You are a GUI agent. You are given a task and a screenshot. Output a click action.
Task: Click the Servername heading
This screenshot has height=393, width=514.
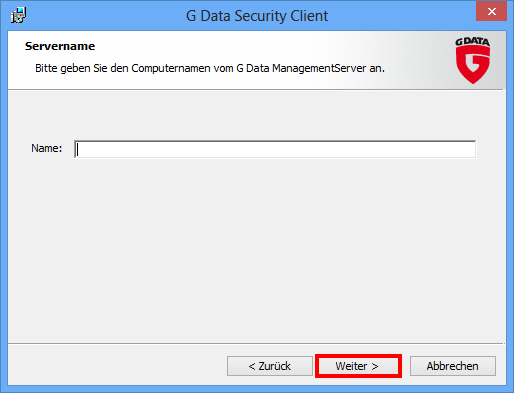click(60, 46)
